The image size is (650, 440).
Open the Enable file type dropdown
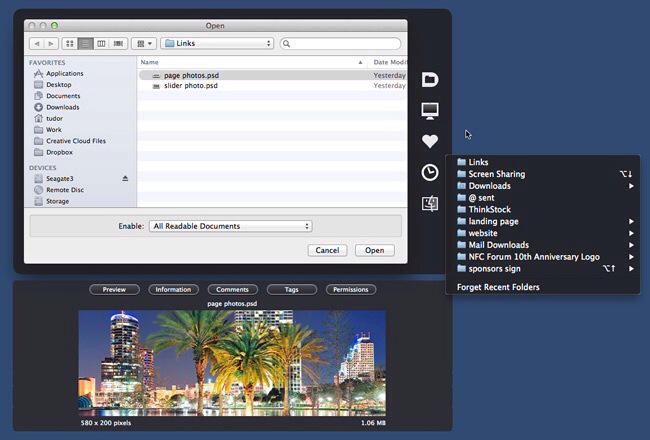(230, 226)
